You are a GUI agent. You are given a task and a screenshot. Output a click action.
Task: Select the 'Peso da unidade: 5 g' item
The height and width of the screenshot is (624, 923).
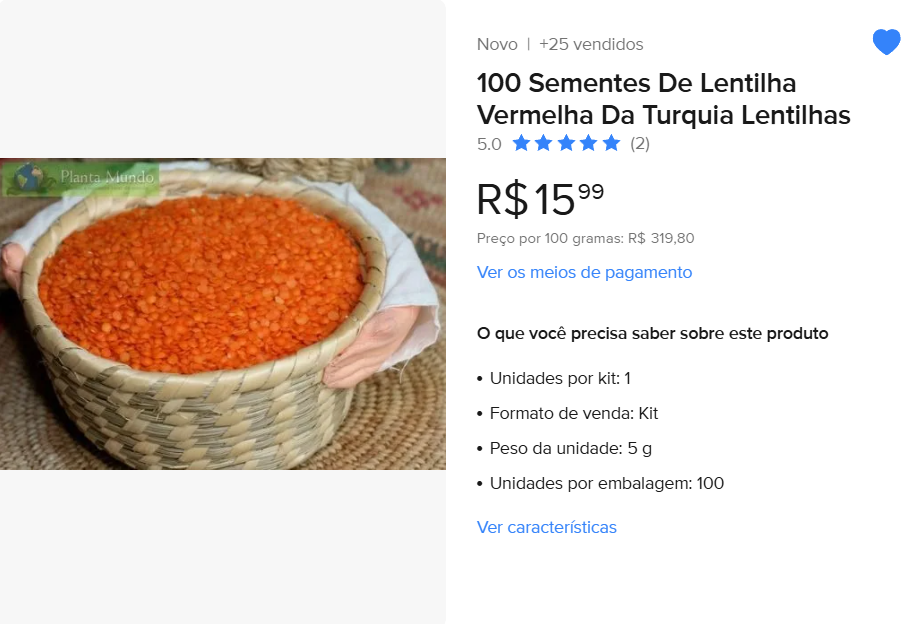tap(570, 448)
